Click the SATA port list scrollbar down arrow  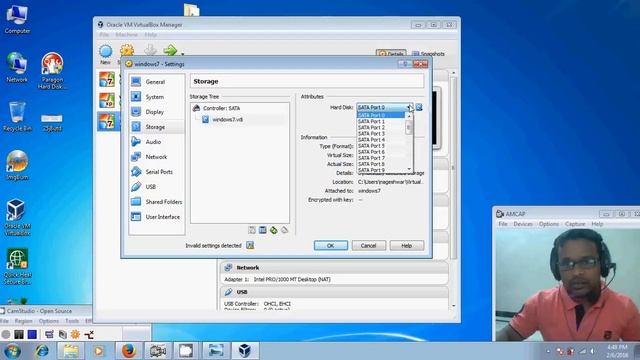tap(409, 169)
